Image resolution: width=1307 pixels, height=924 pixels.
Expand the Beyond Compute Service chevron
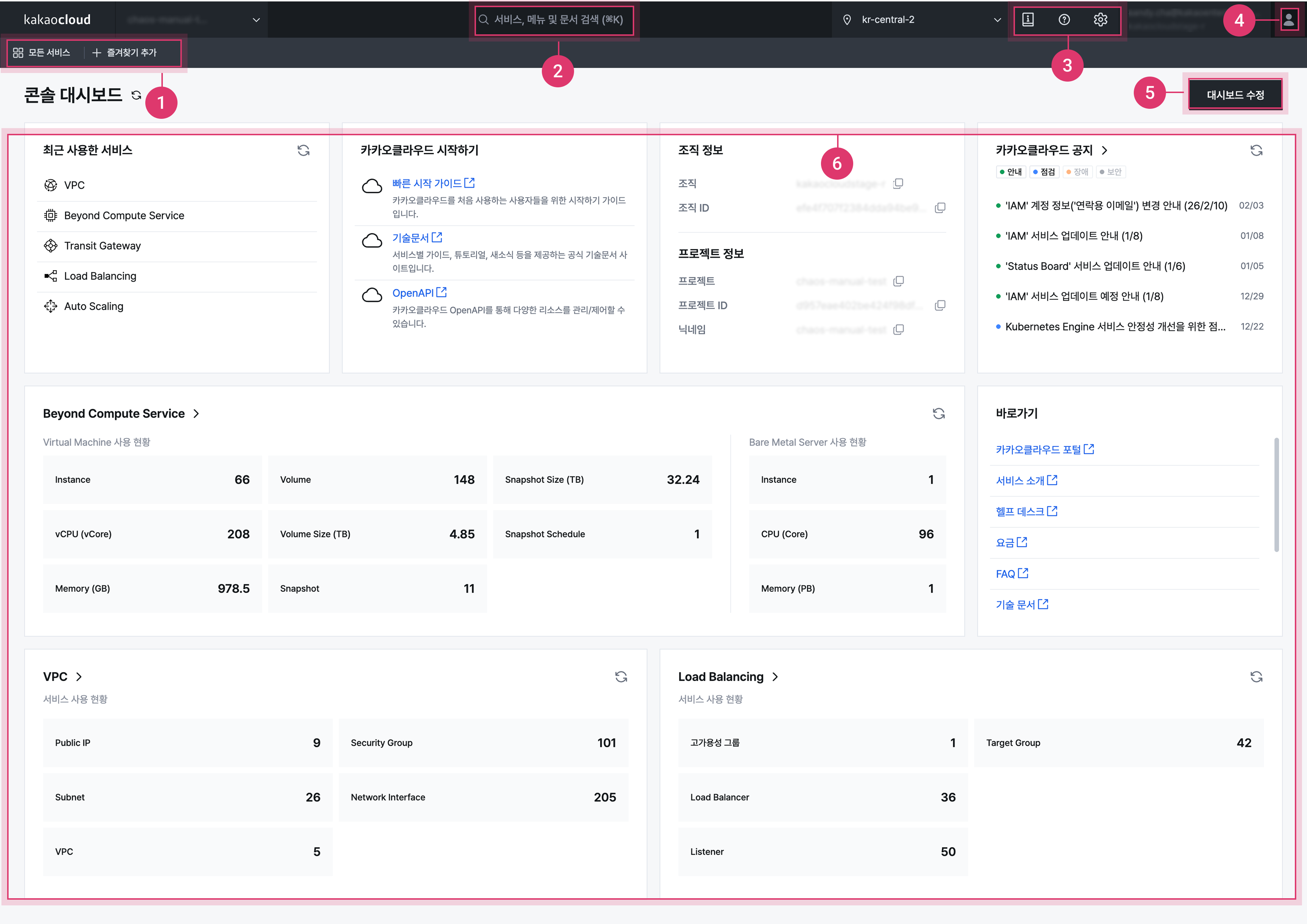click(x=196, y=414)
